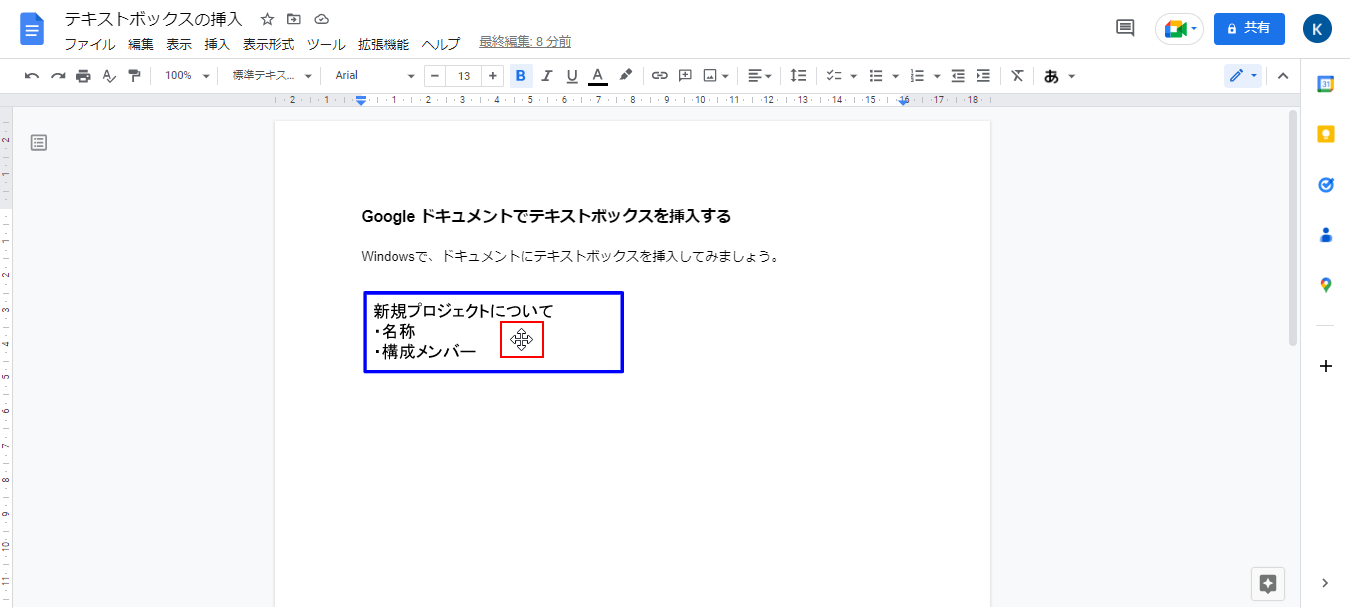Open the Arial font dropdown

coord(375,76)
